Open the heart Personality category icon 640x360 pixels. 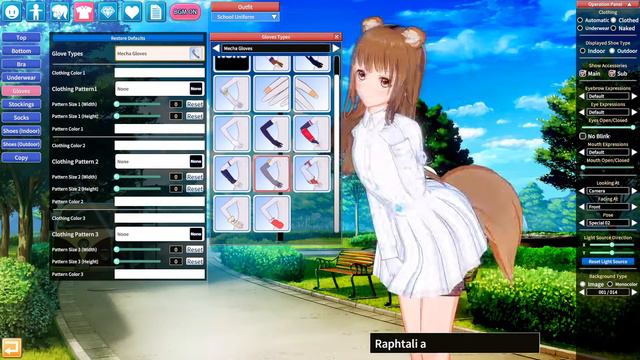[x=132, y=12]
